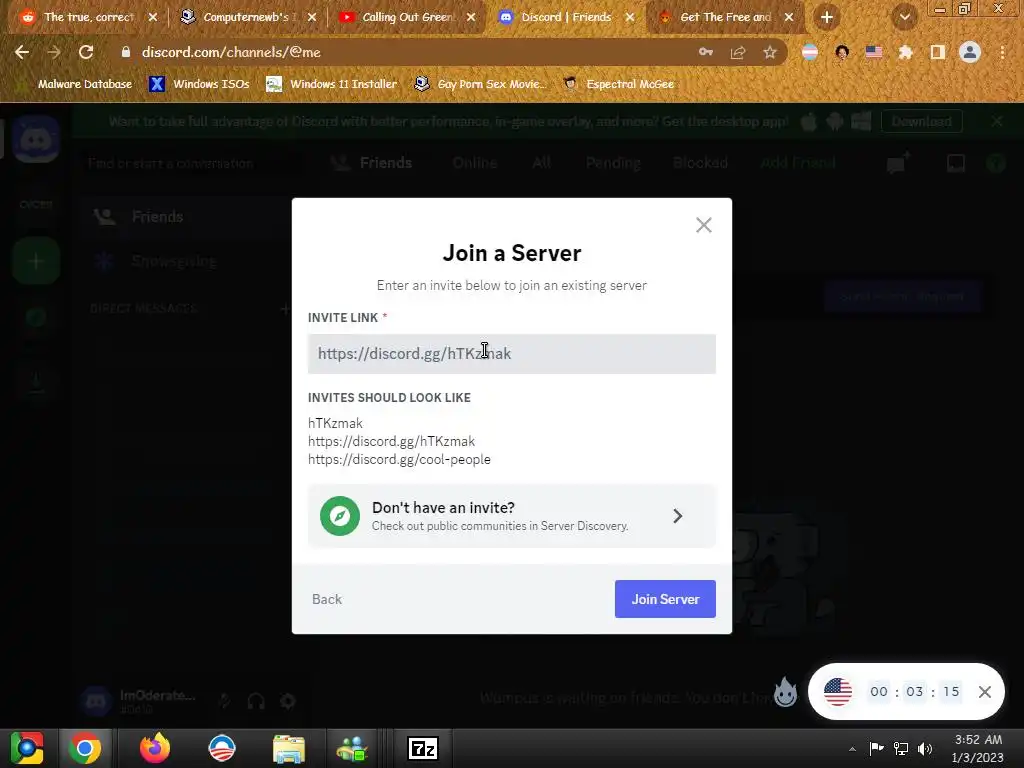The width and height of the screenshot is (1024, 768).
Task: Open the file explorer taskbar icon
Action: click(288, 748)
